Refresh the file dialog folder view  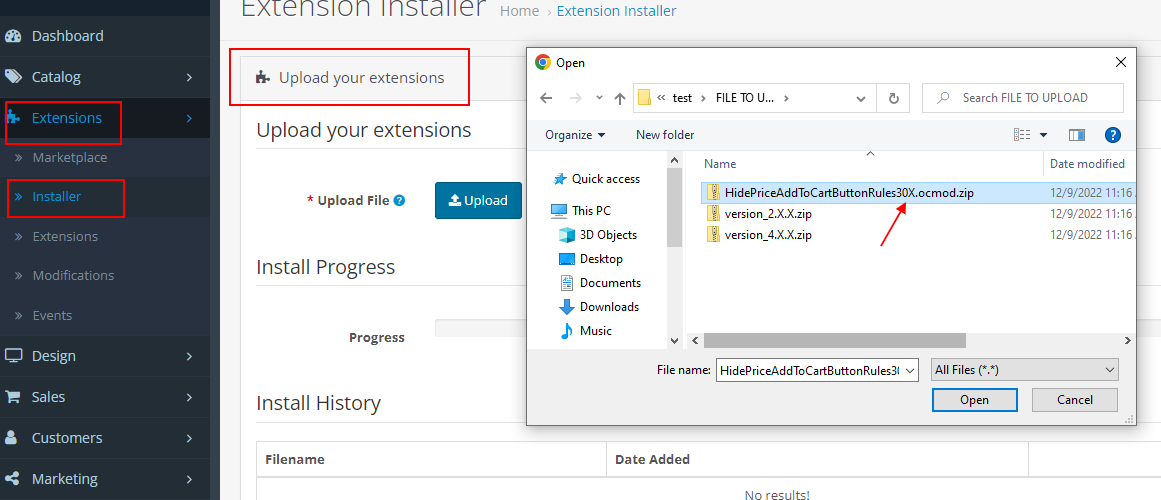(892, 98)
